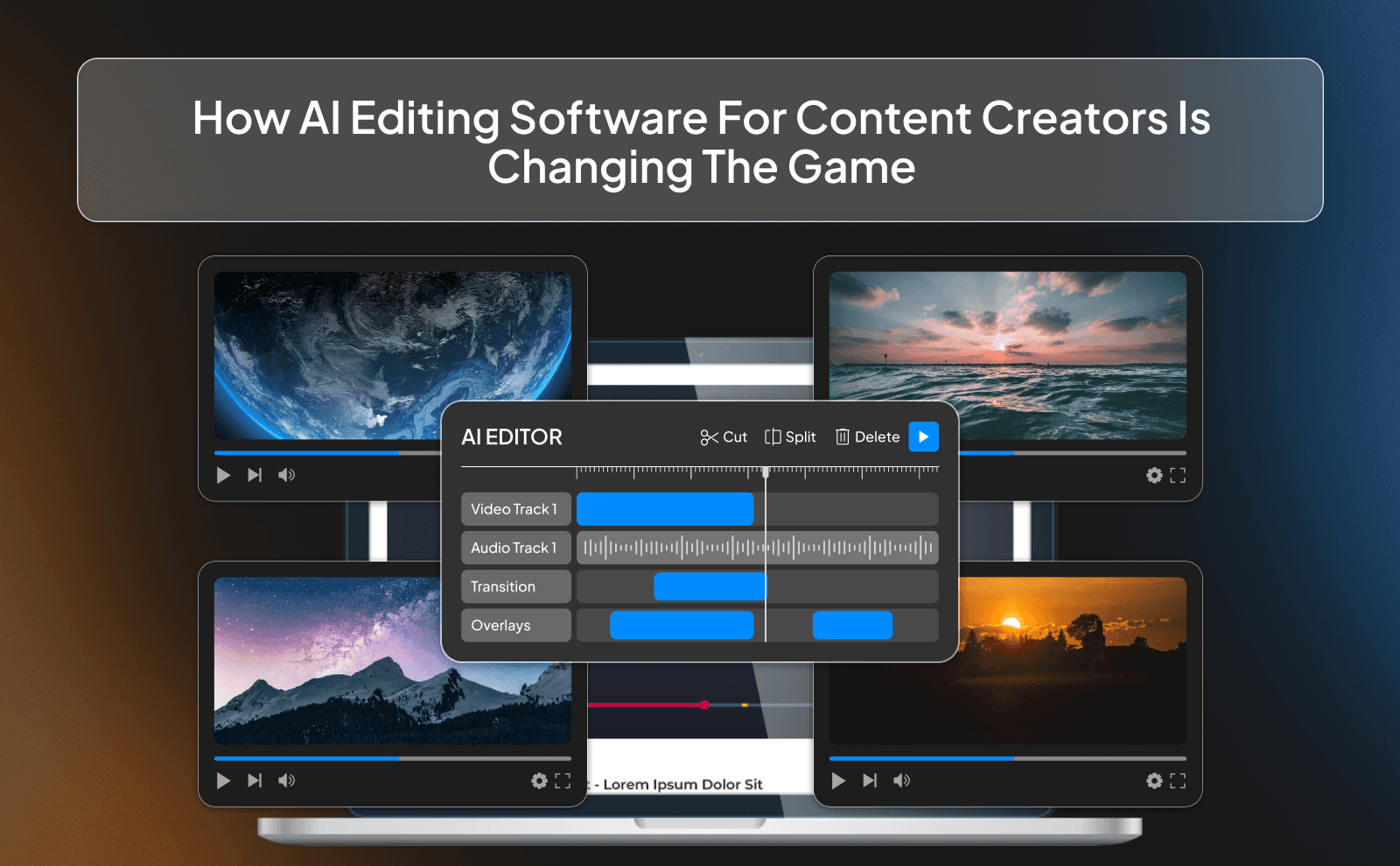Open settings gear on orange sunset player
This screenshot has width=1400, height=866.
pos(1154,780)
